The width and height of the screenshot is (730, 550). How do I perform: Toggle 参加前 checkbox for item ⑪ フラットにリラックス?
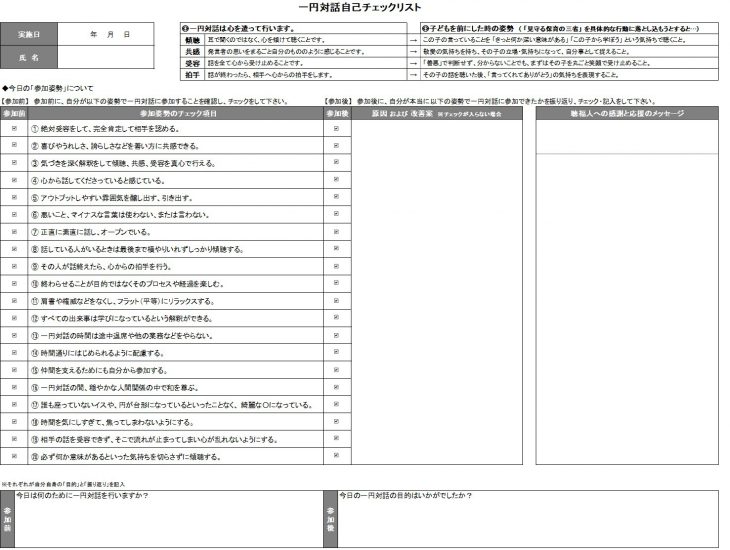[x=14, y=300]
